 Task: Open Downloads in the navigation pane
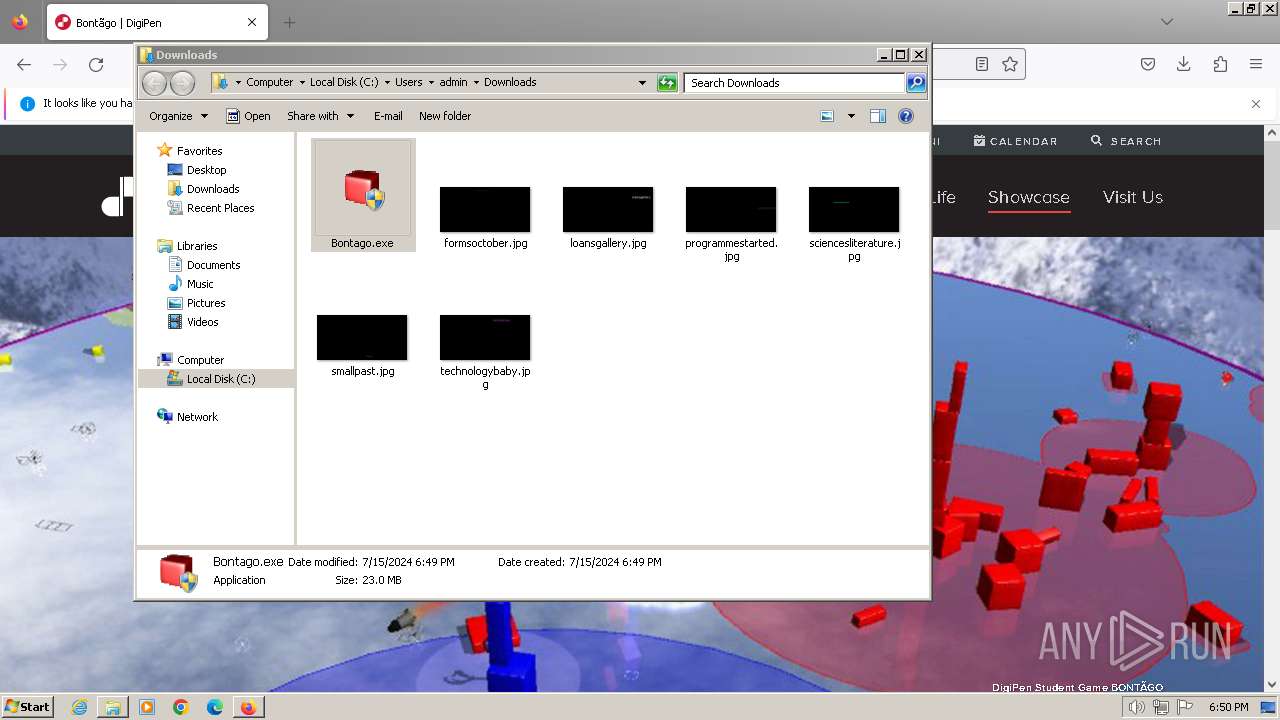pos(213,189)
